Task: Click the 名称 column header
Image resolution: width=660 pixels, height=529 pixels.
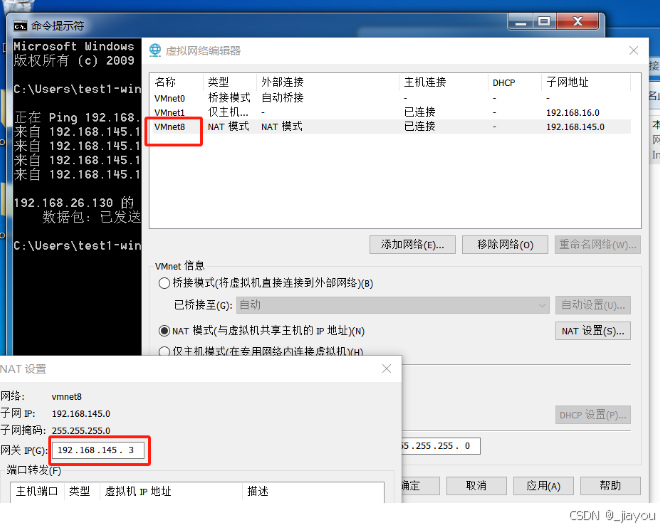Action: 177,82
